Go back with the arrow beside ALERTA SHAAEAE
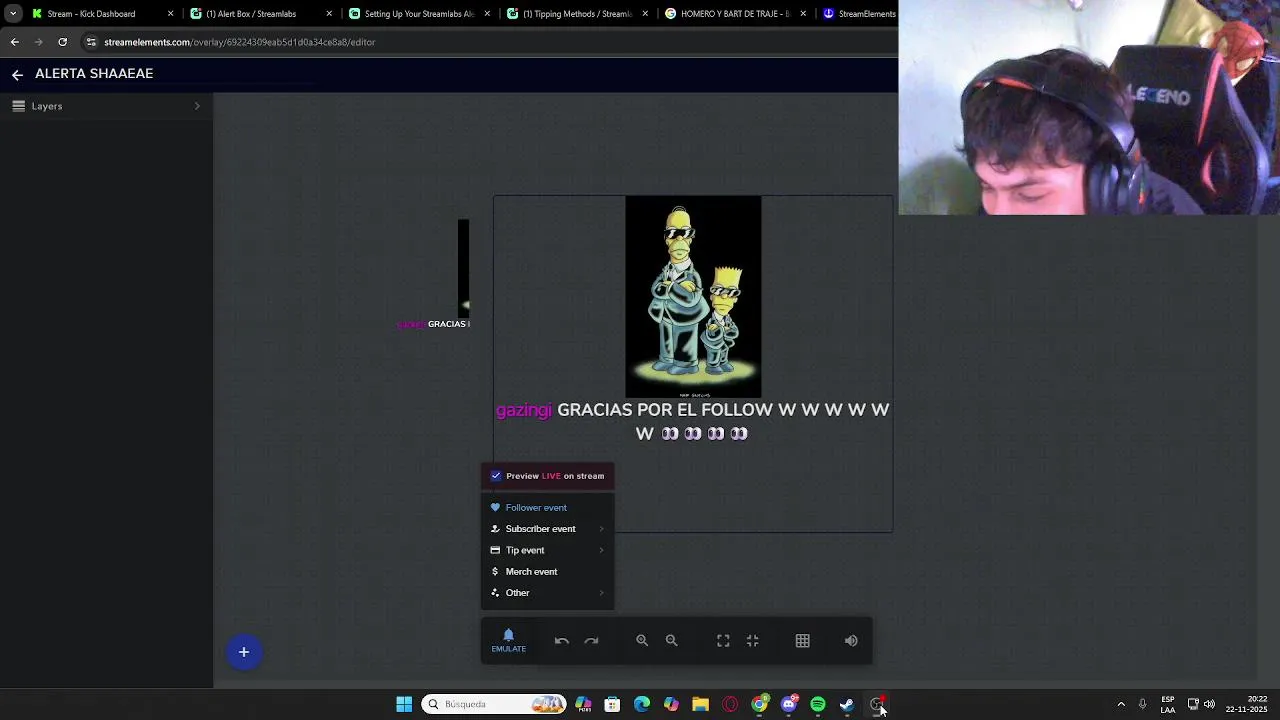This screenshot has width=1280, height=720. coord(17,74)
